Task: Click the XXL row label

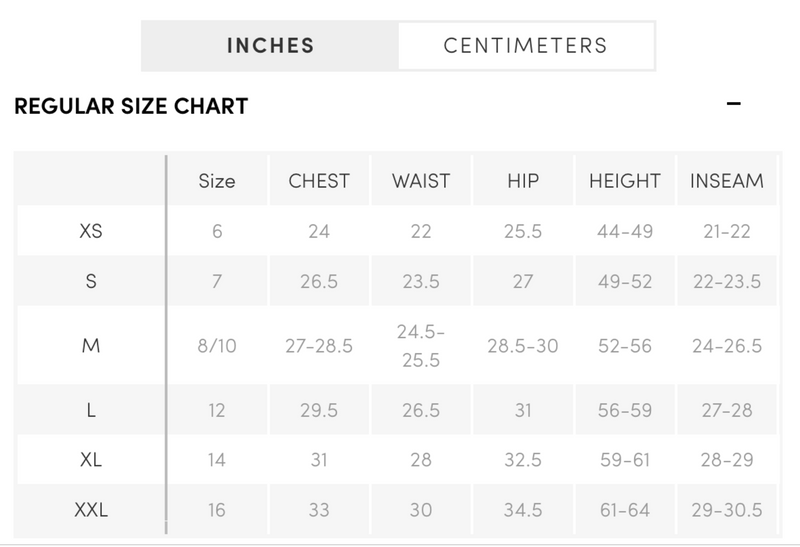Action: click(x=91, y=510)
